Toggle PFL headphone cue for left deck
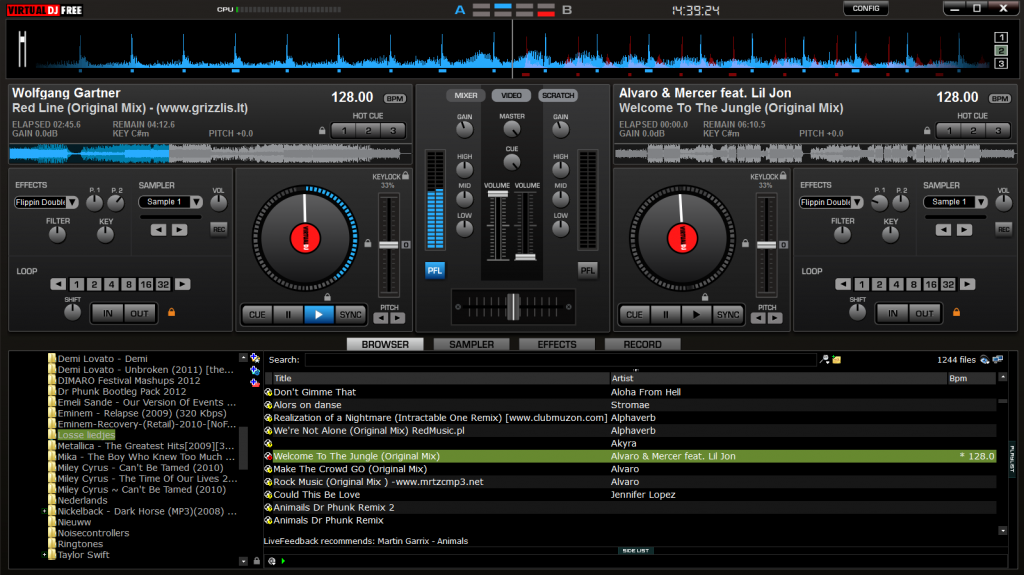Viewport: 1024px width, 575px height. tap(434, 271)
